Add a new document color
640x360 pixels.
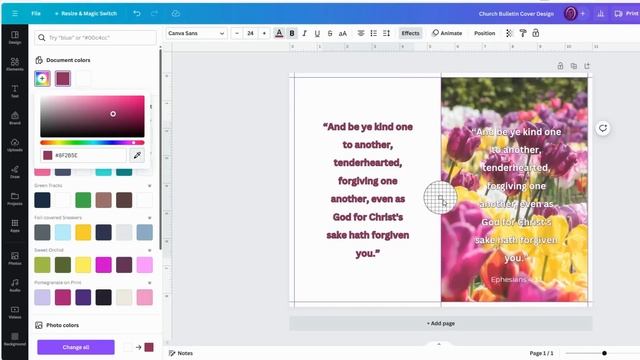coord(42,78)
